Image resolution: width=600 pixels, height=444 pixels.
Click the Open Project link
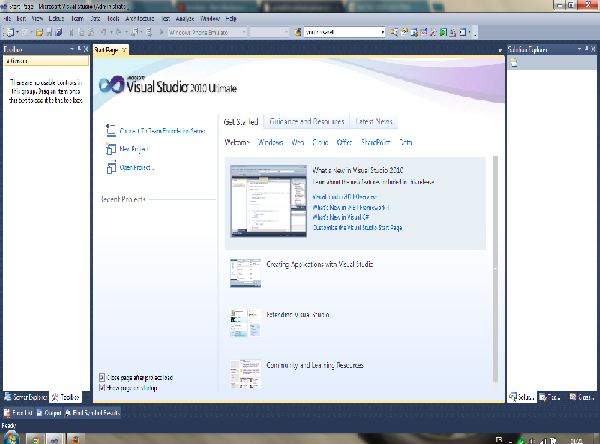[x=137, y=167]
